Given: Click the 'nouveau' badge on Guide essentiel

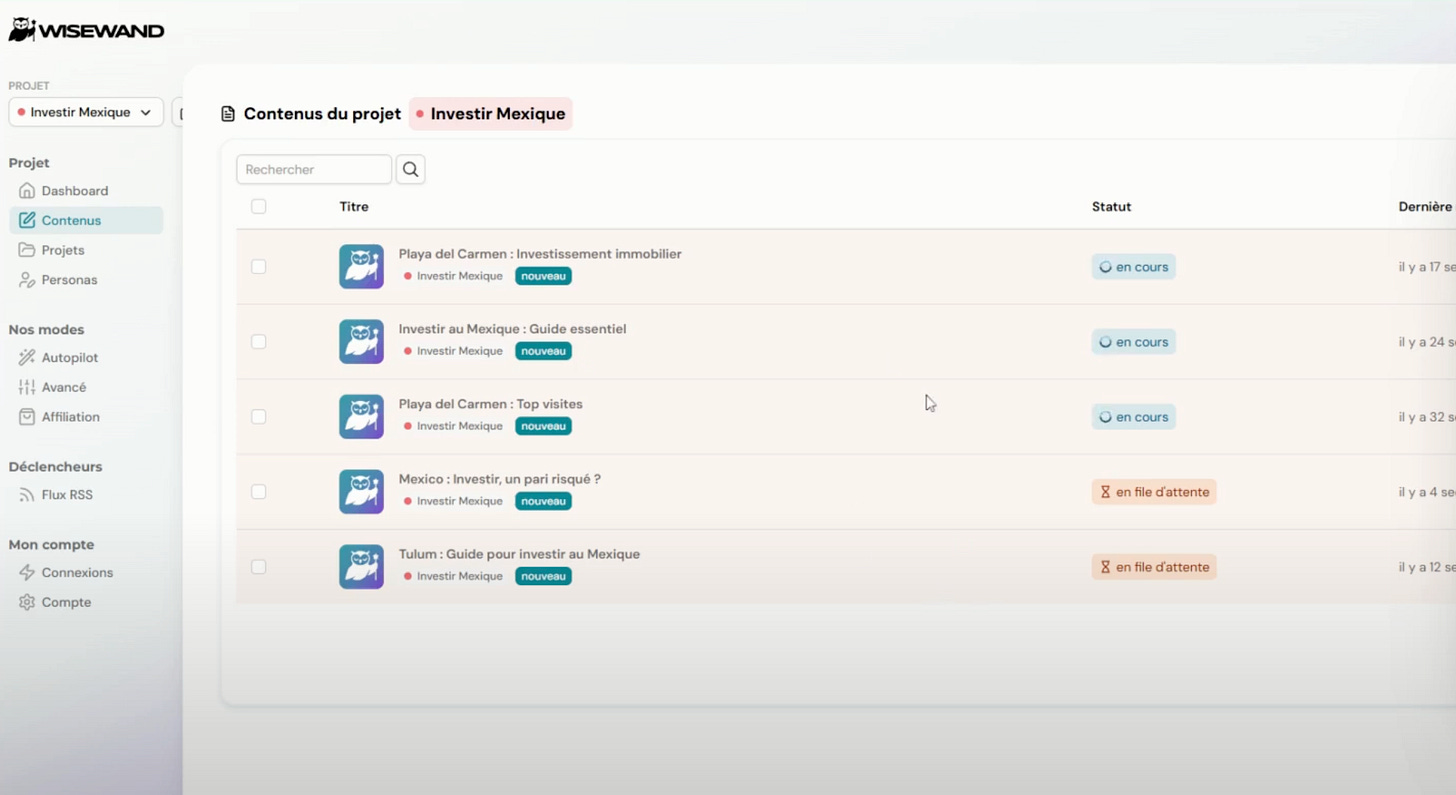Looking at the screenshot, I should coord(543,351).
